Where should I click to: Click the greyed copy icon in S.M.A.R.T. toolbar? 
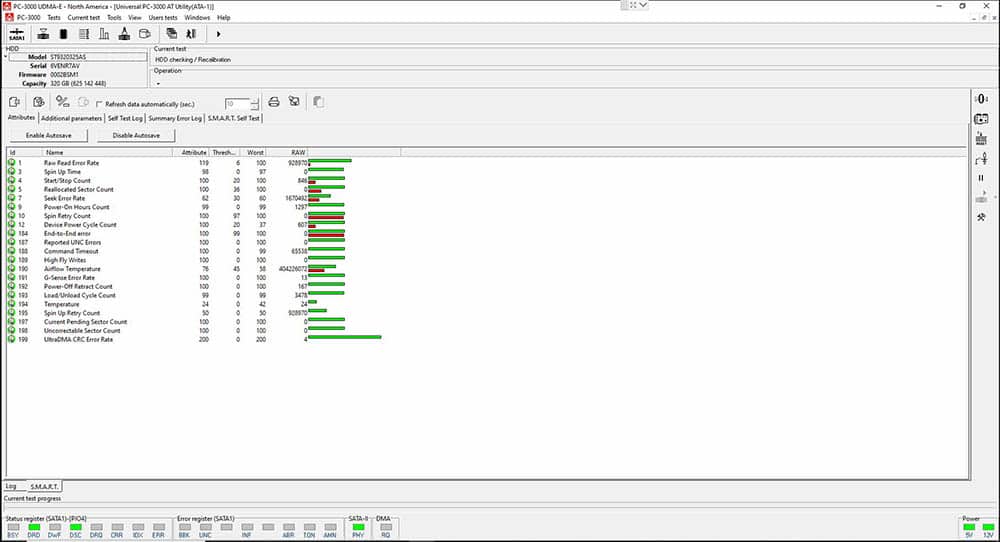[x=318, y=102]
